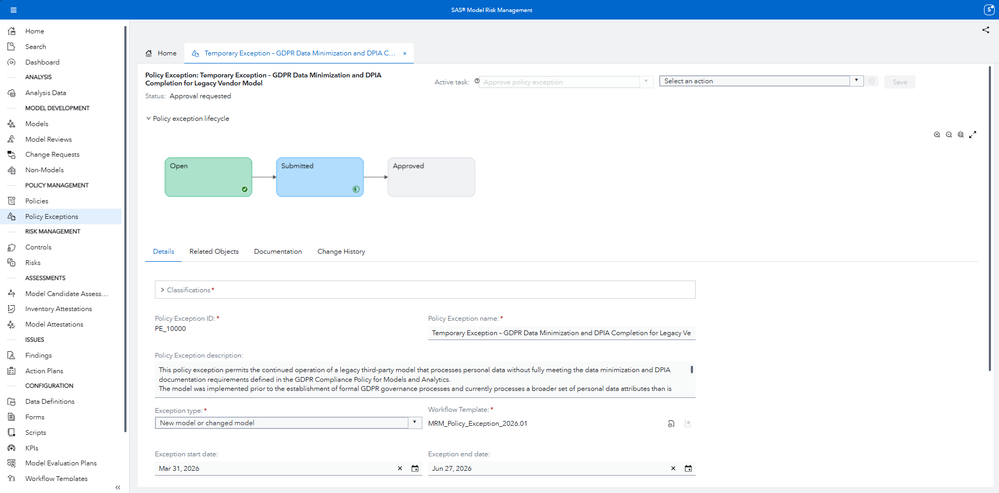Switch to the Change History tab

click(x=341, y=252)
